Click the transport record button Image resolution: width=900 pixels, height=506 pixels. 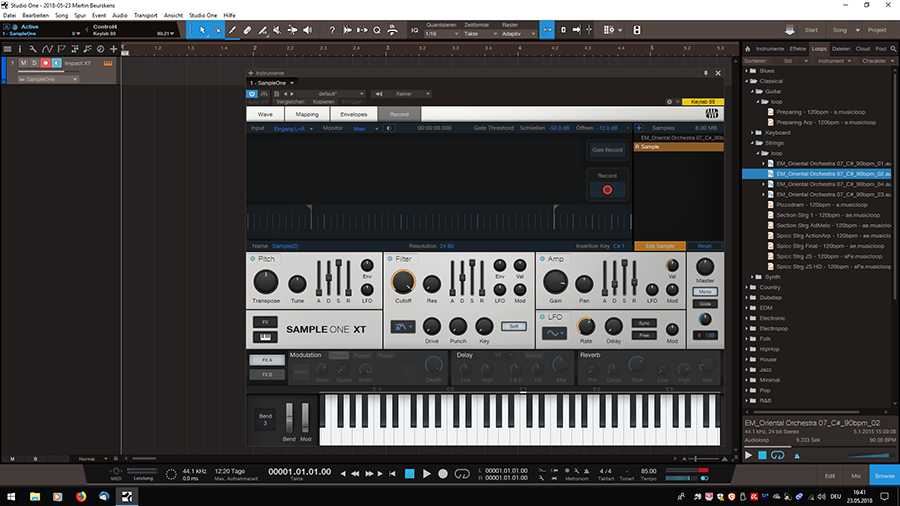(x=443, y=474)
